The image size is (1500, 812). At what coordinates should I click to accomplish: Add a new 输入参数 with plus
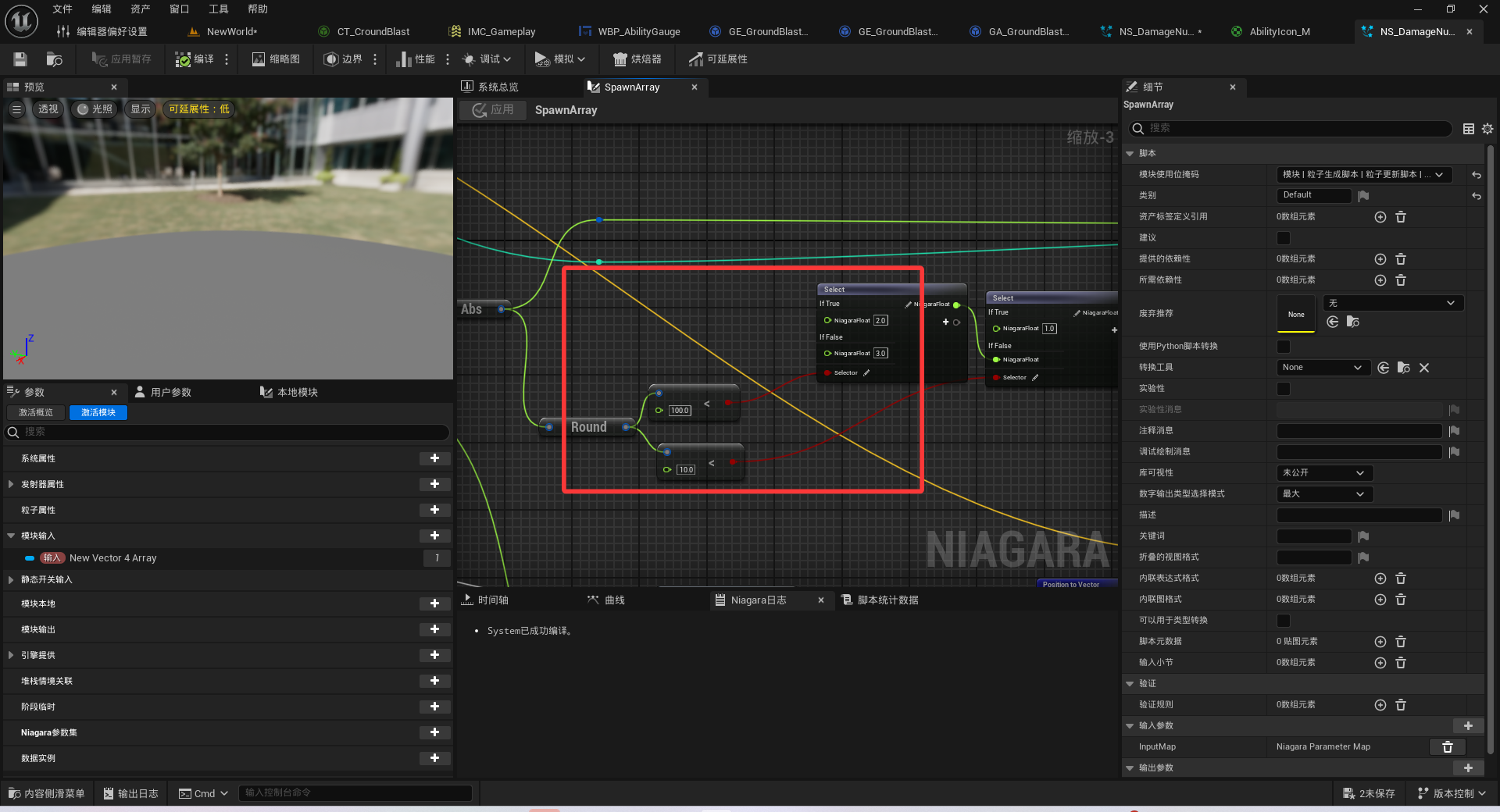coord(1468,725)
